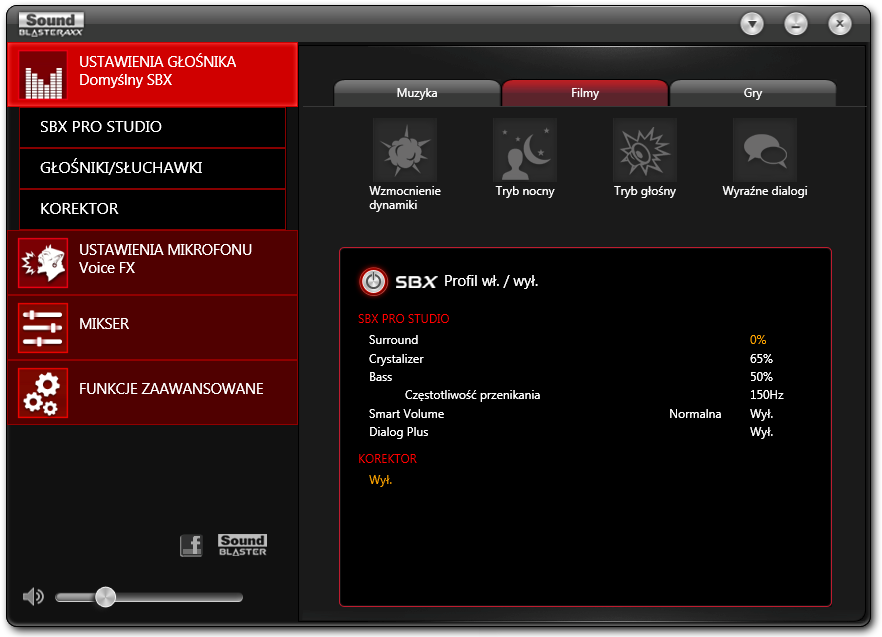Choose the Tryb głośny speaker icon

[645, 150]
